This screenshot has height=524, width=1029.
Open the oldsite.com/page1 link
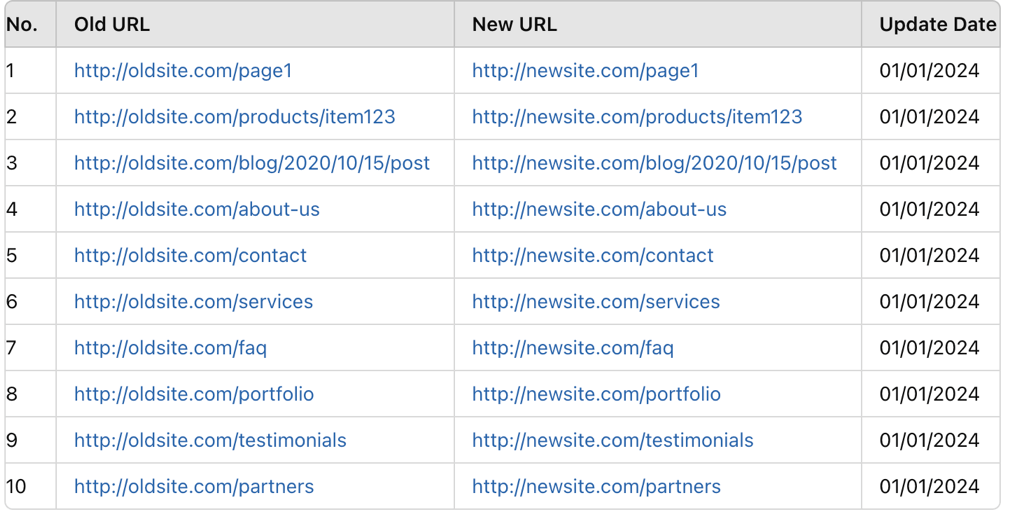(x=183, y=70)
